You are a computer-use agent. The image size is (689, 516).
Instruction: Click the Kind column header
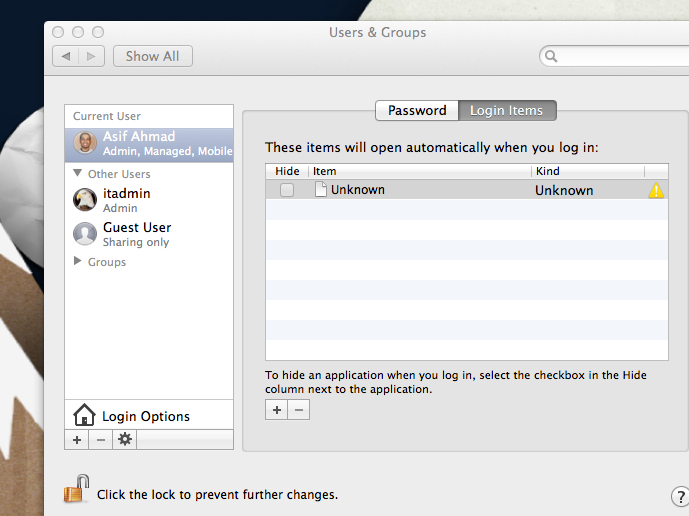pyautogui.click(x=588, y=171)
